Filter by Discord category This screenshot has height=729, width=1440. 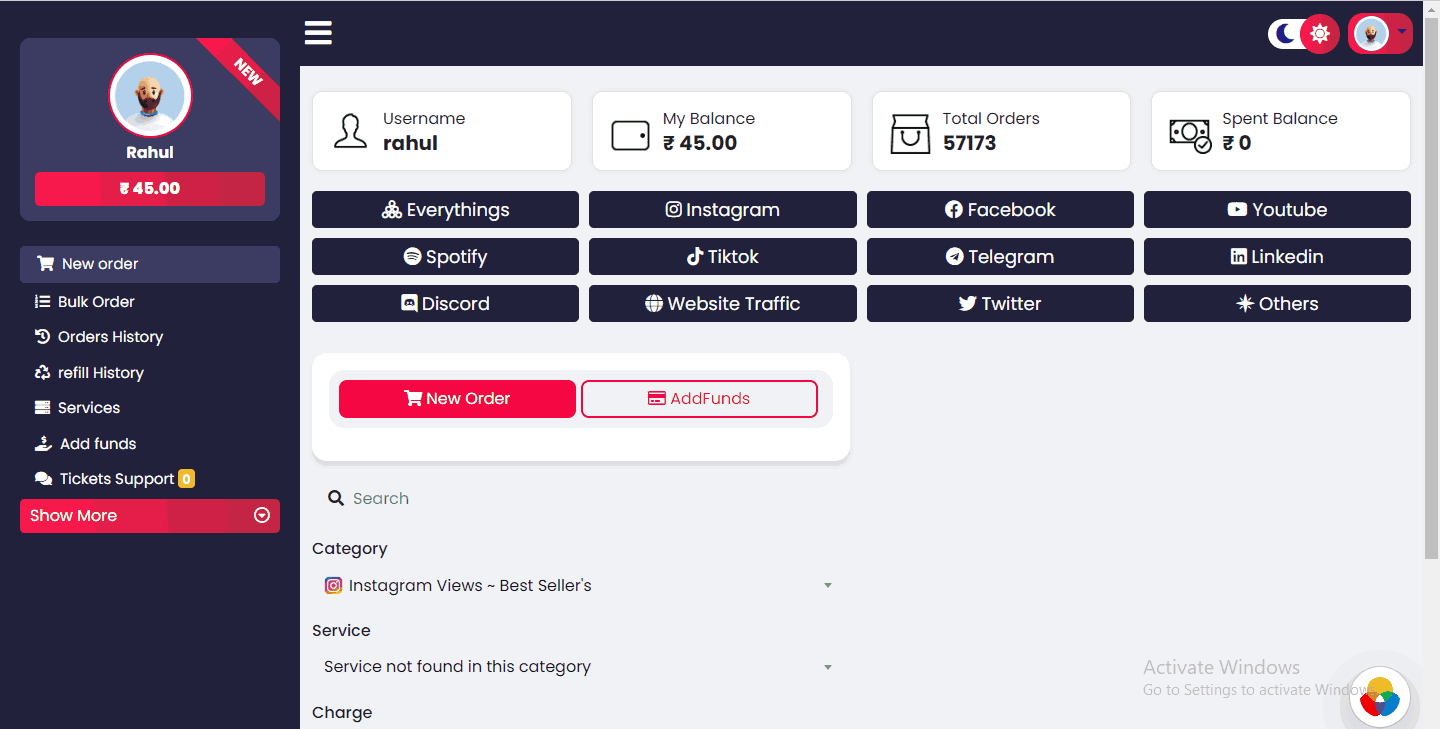pyautogui.click(x=445, y=304)
